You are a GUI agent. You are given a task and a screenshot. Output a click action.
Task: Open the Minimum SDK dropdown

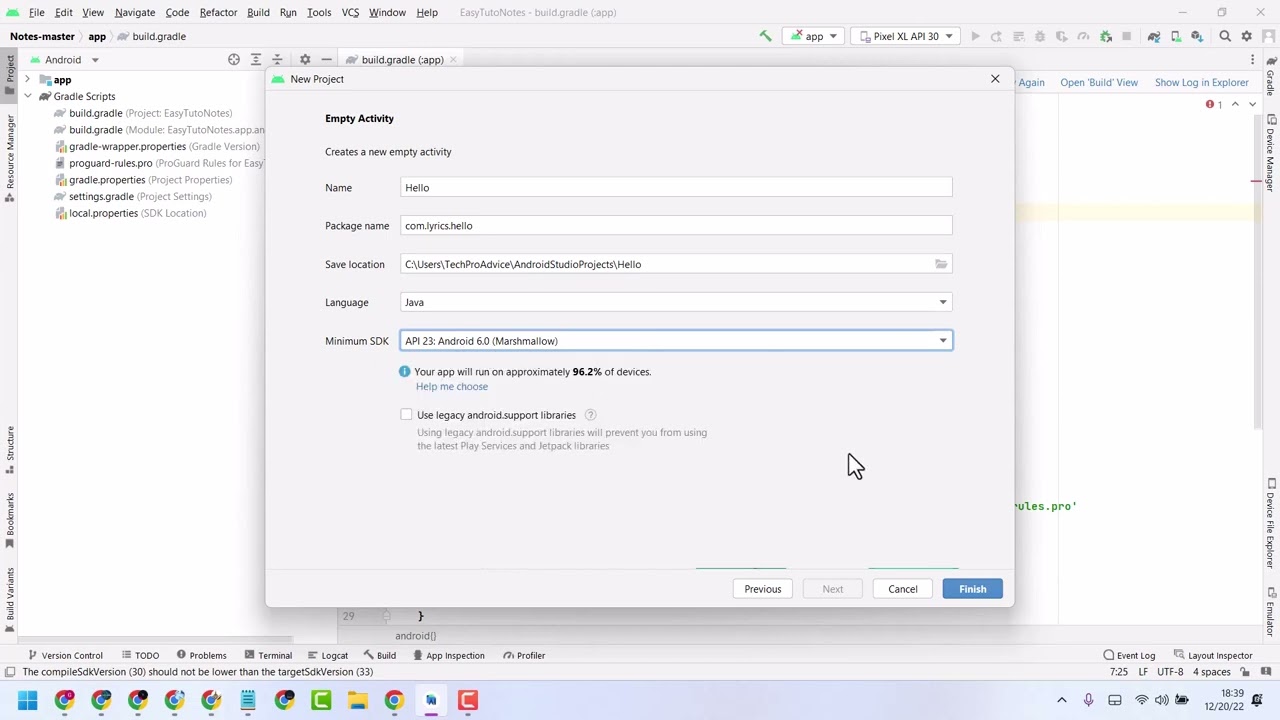pos(676,341)
